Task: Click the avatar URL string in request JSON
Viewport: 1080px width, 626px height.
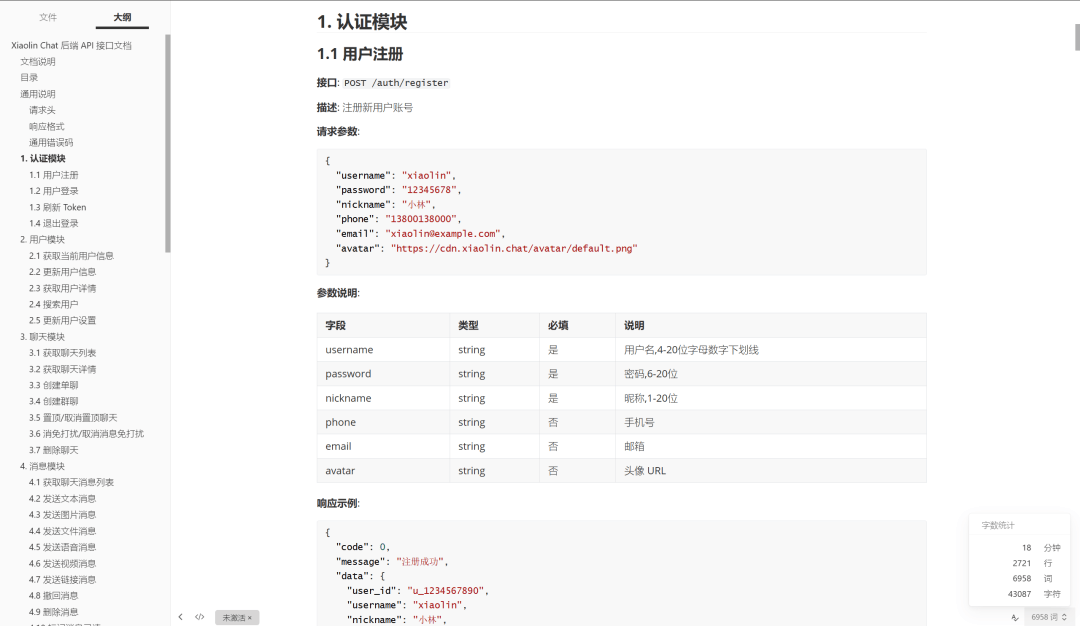Action: (513, 248)
